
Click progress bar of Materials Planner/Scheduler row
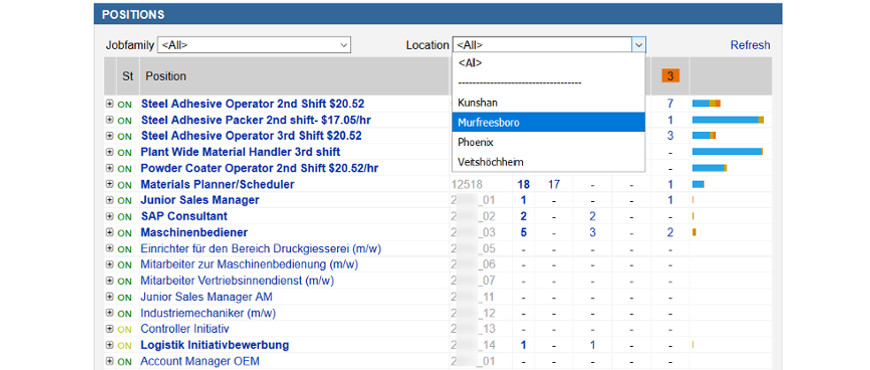coord(698,184)
